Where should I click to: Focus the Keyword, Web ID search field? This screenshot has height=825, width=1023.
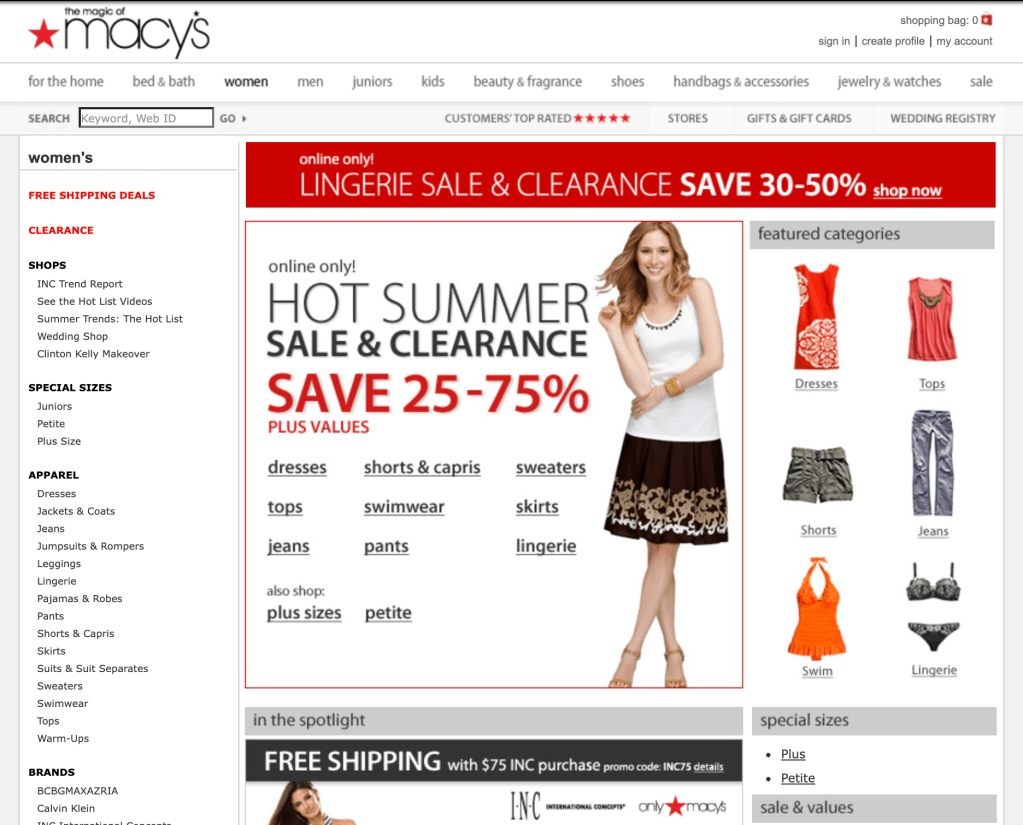[x=146, y=118]
